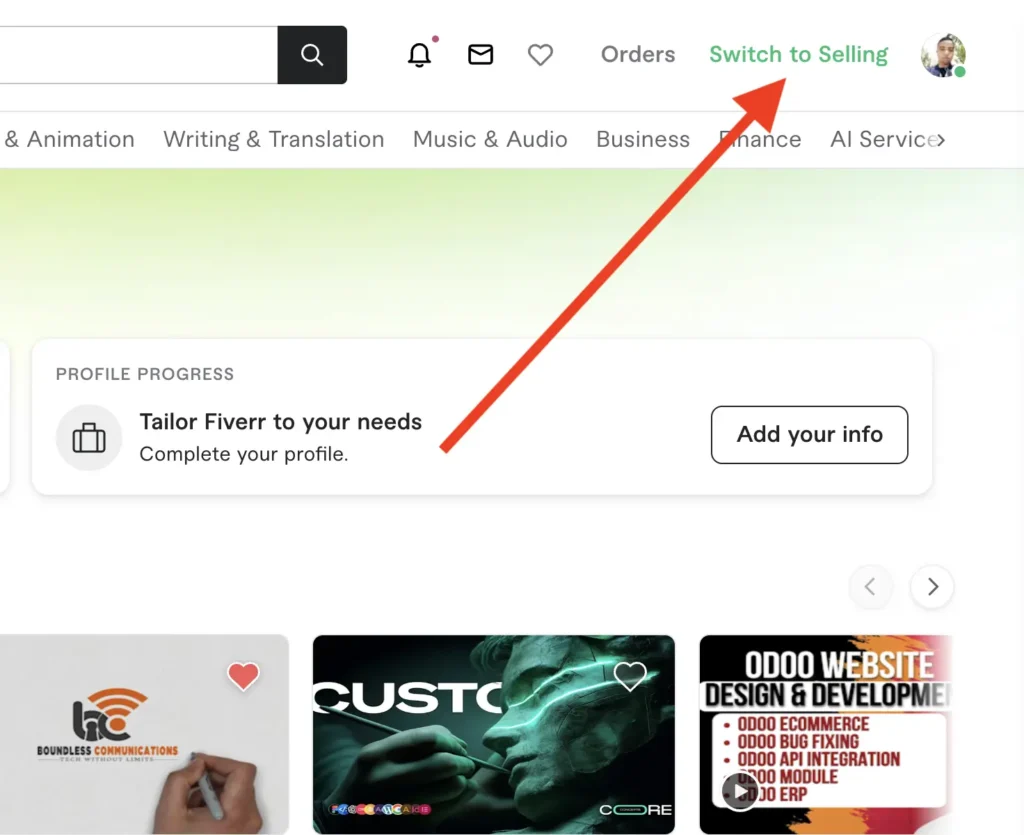Focus the search input field
Image resolution: width=1024 pixels, height=835 pixels.
[x=138, y=55]
